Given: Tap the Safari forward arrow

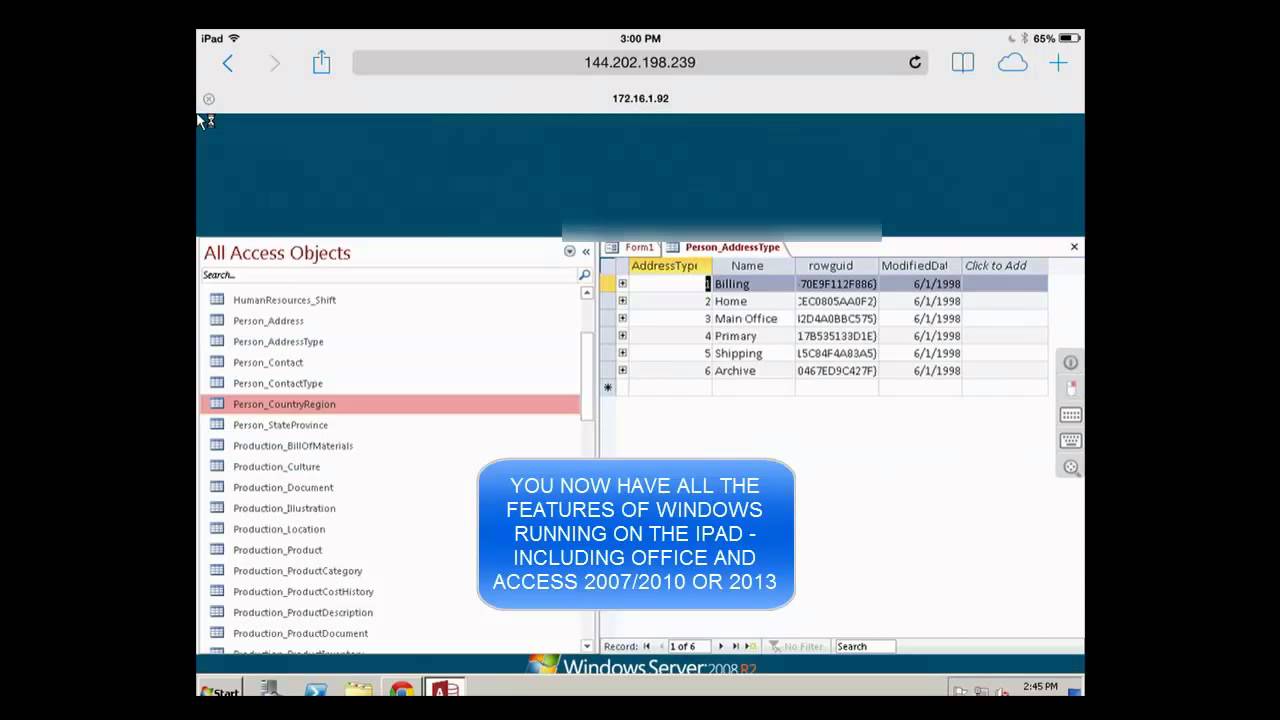Looking at the screenshot, I should click(275, 63).
